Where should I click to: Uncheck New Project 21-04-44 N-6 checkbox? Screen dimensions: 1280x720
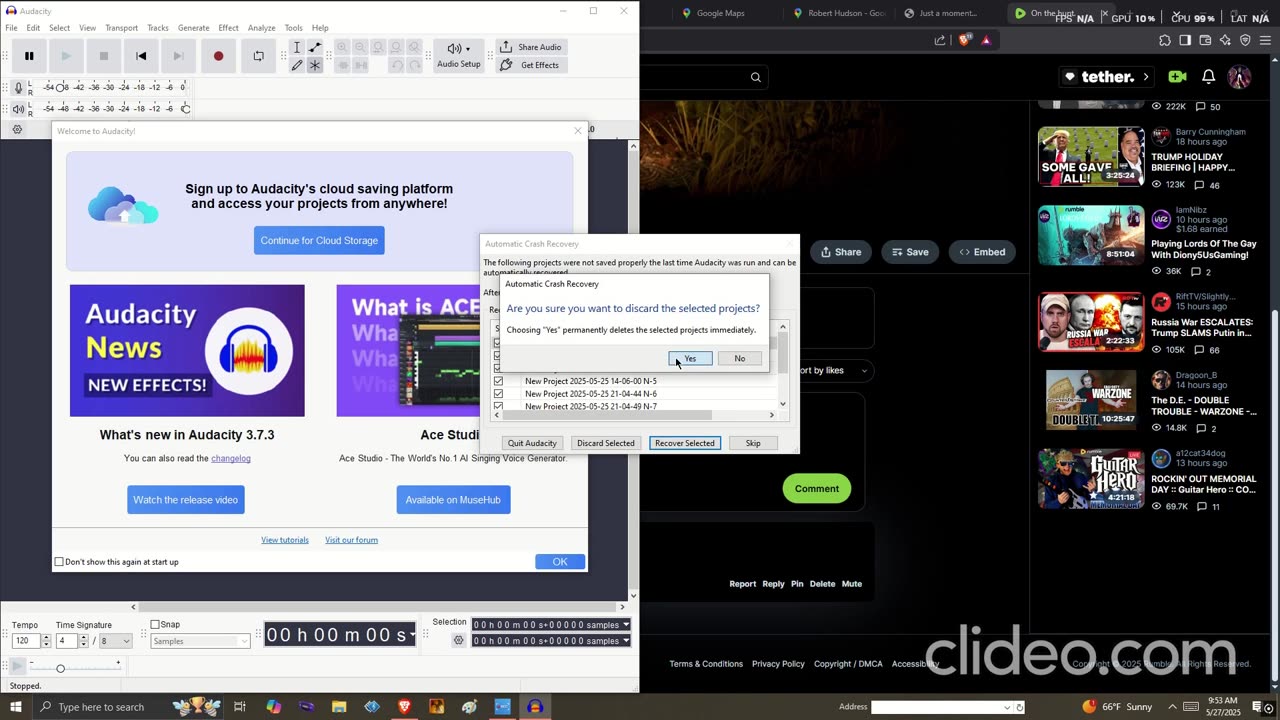click(x=498, y=394)
